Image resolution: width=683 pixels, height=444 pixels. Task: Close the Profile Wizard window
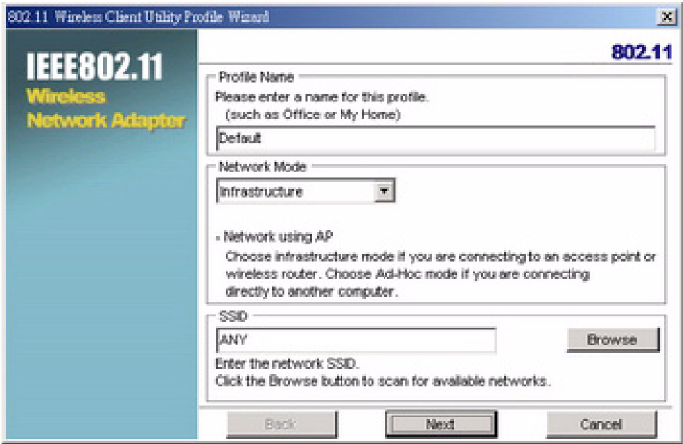[x=667, y=17]
